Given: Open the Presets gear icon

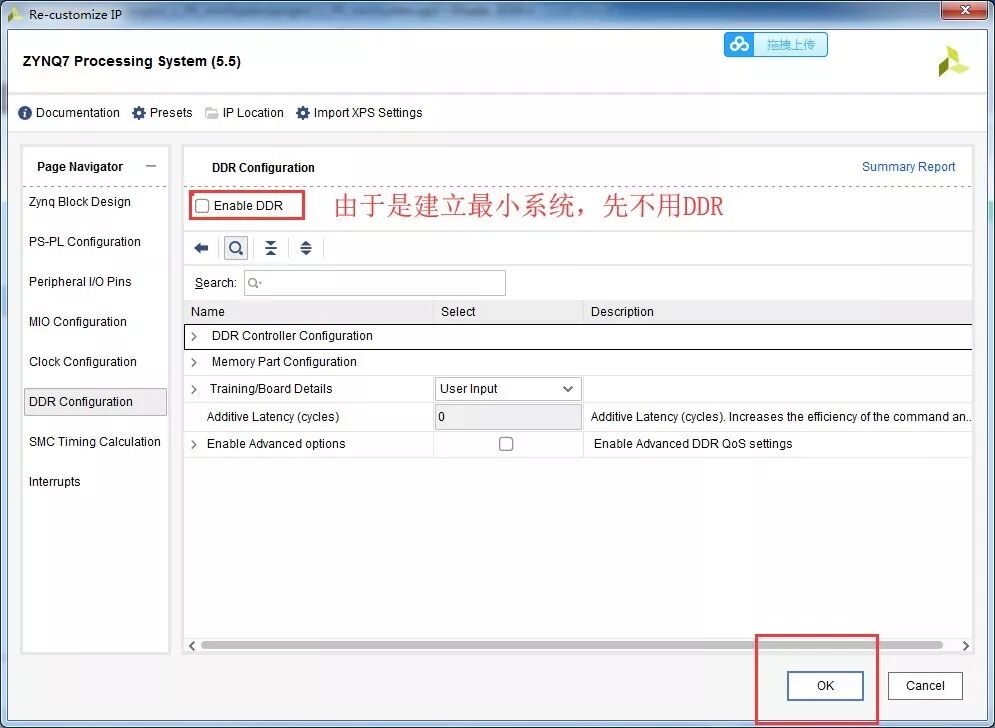Looking at the screenshot, I should 138,113.
